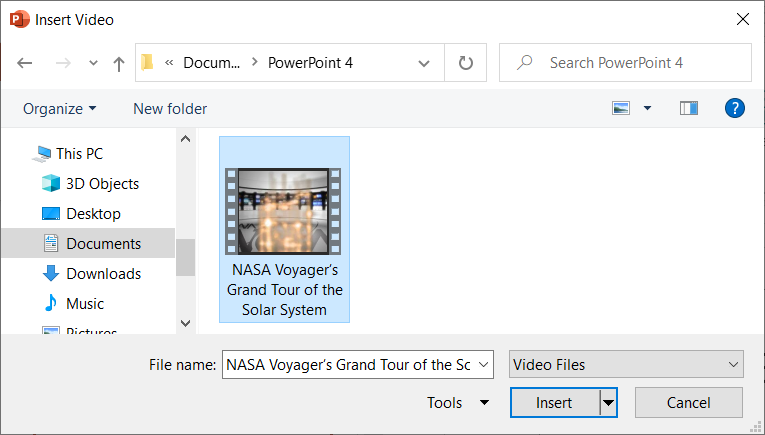
Task: Click the double chevron in address bar
Action: tap(169, 62)
